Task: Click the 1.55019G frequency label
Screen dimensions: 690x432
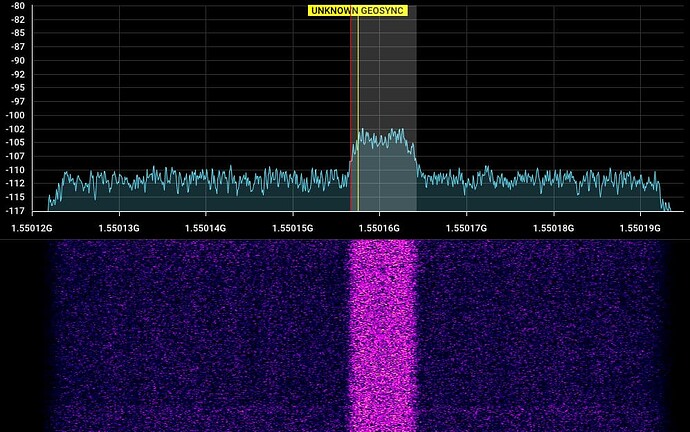Action: tap(640, 229)
